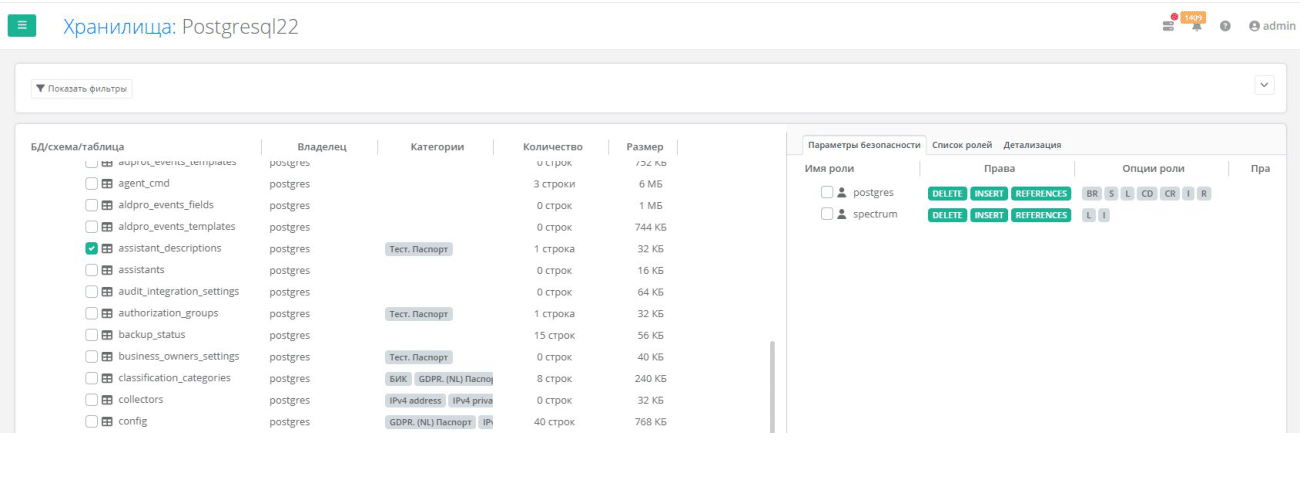Click table icon next to collectors
1306x493 pixels.
click(x=107, y=400)
